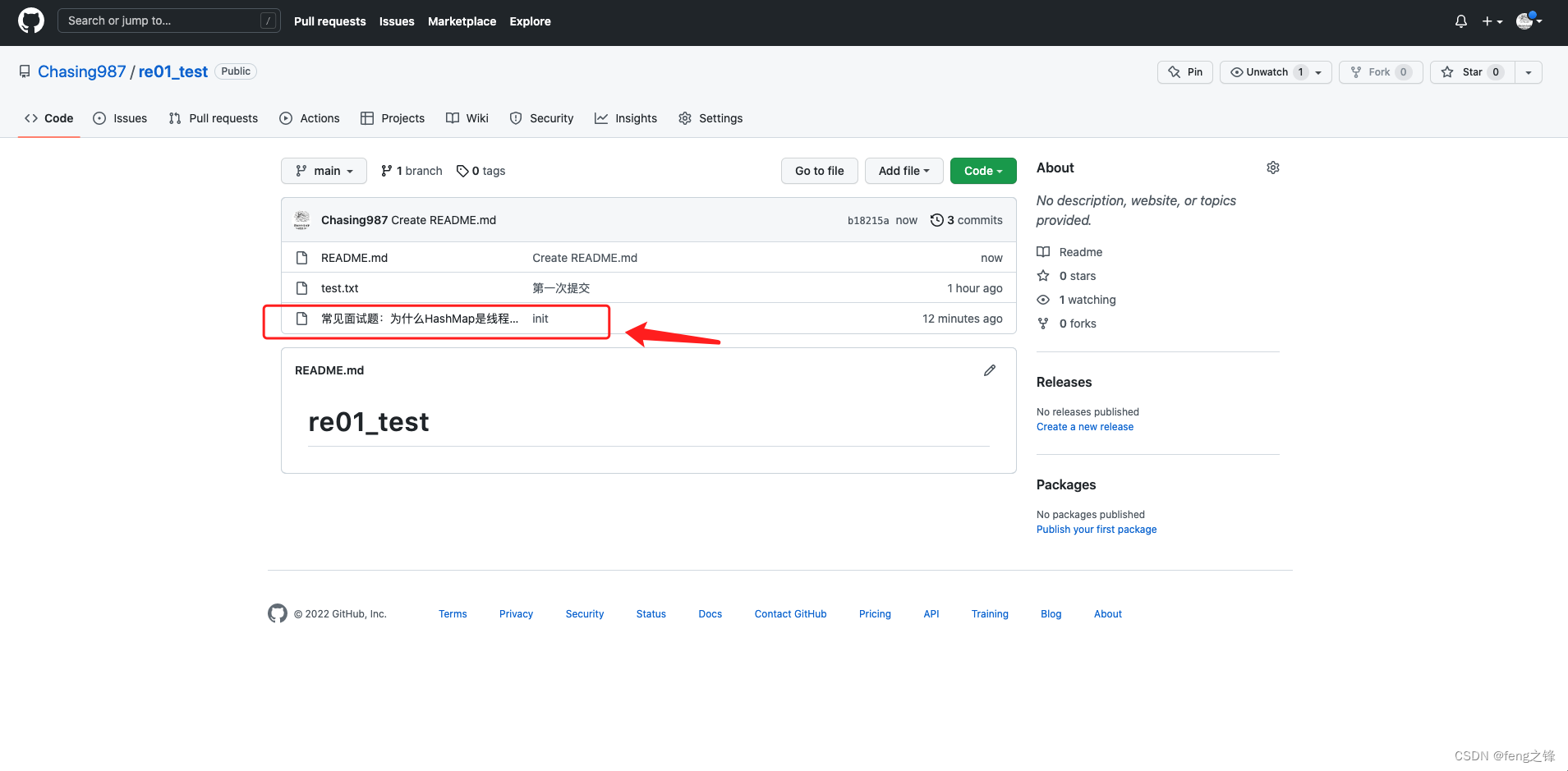The image size is (1568, 771).
Task: Expand the star lists dropdown arrow
Action: pyautogui.click(x=1529, y=72)
